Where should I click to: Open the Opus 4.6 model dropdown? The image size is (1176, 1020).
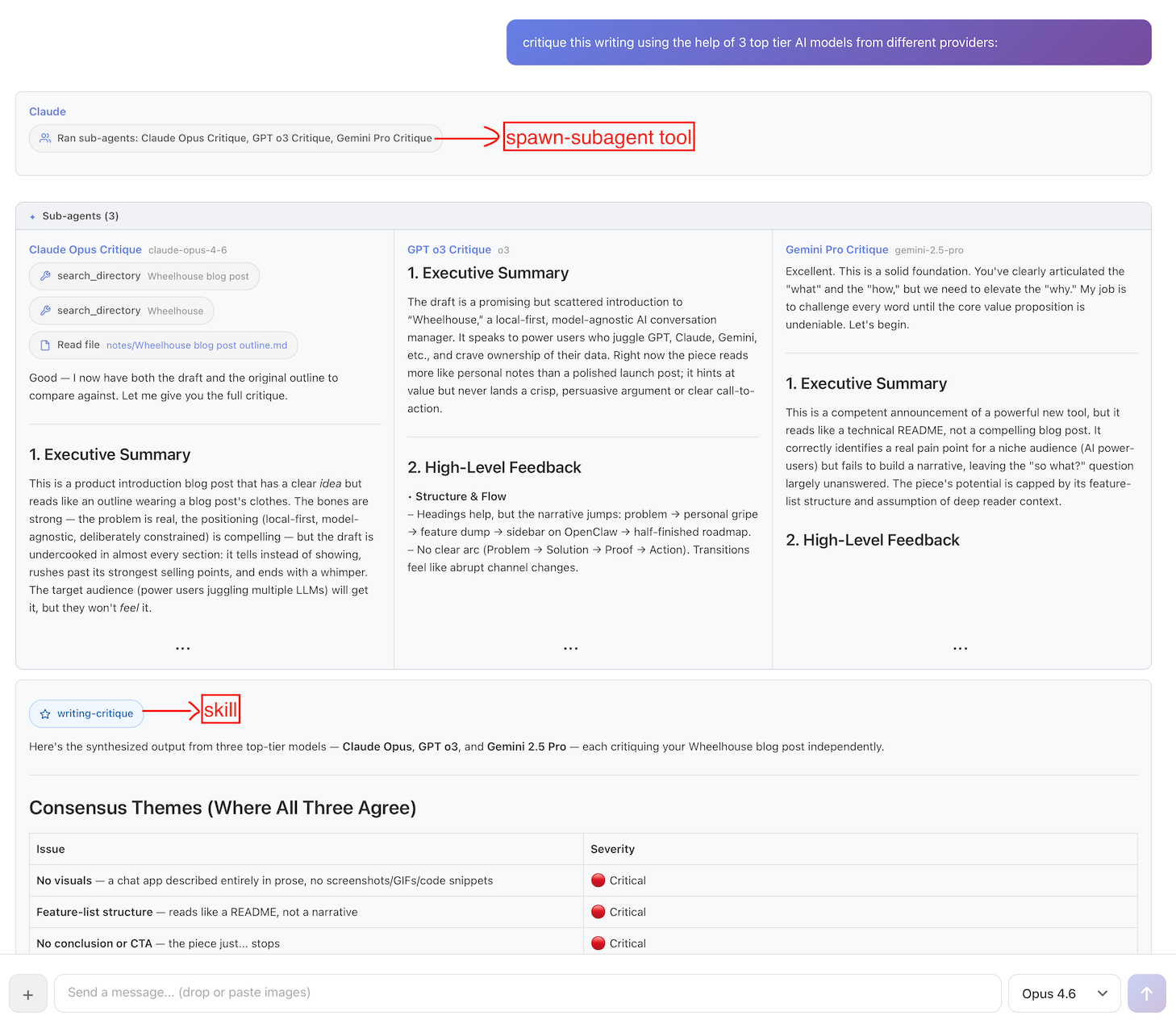(1064, 993)
